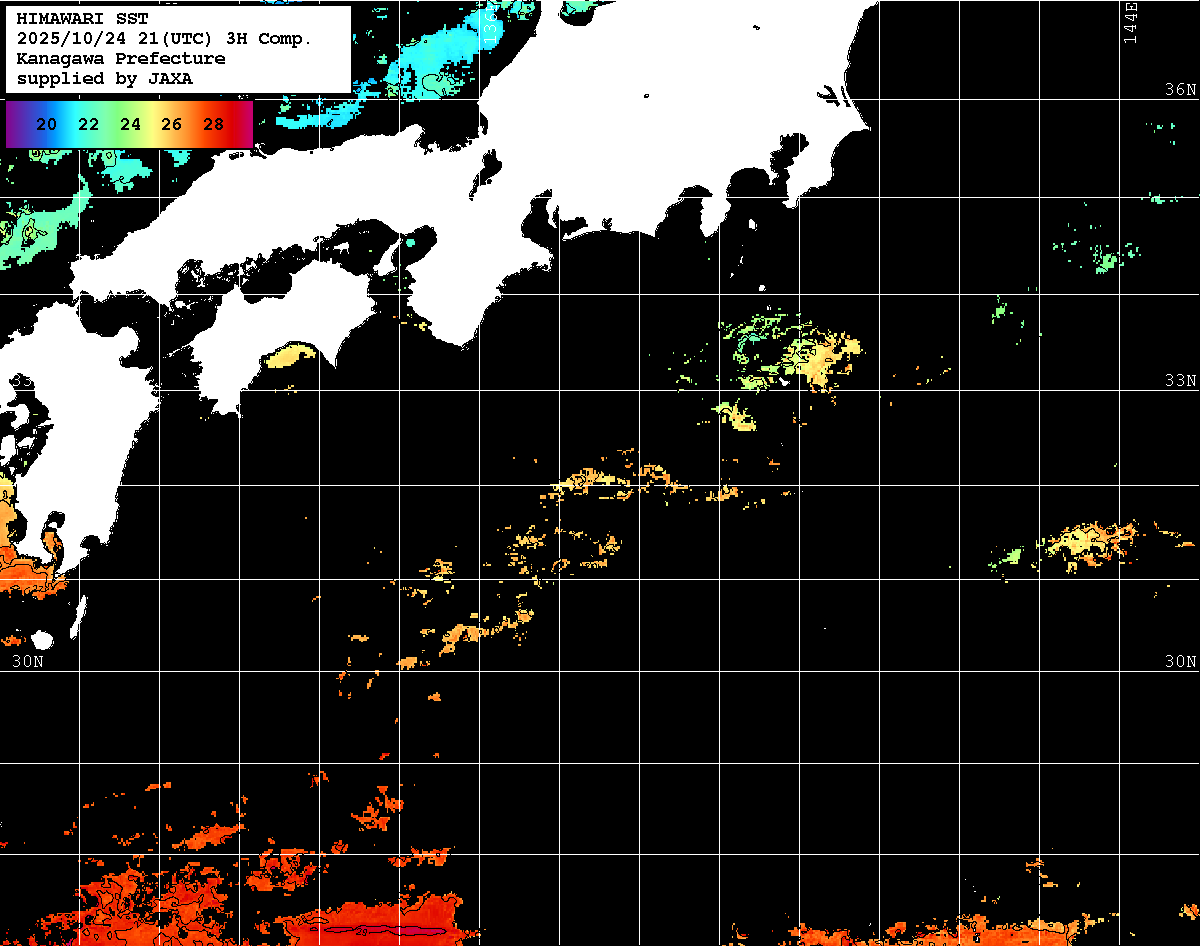
Task: Click the 33N latitude label on right edge
Action: pyautogui.click(x=1180, y=381)
